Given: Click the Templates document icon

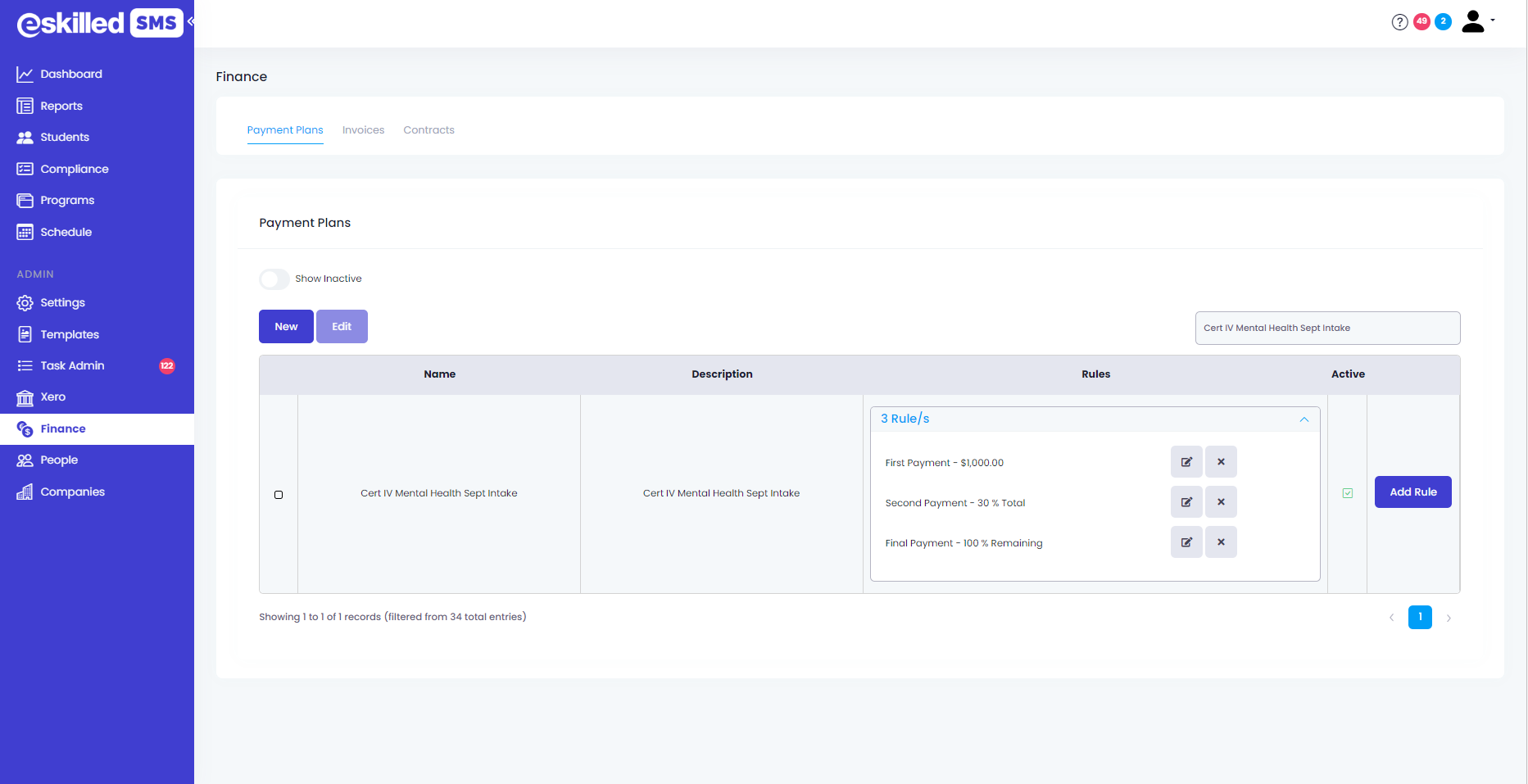Looking at the screenshot, I should [25, 334].
